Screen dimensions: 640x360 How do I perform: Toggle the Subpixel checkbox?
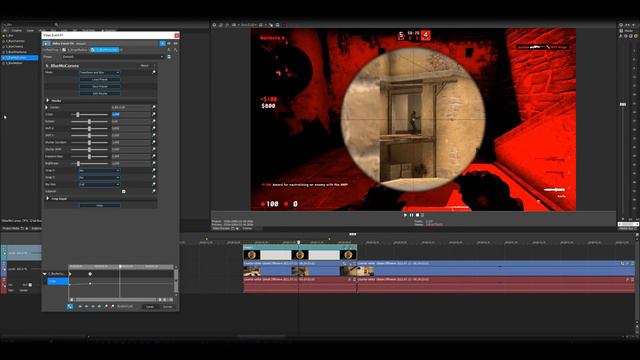tap(124, 191)
